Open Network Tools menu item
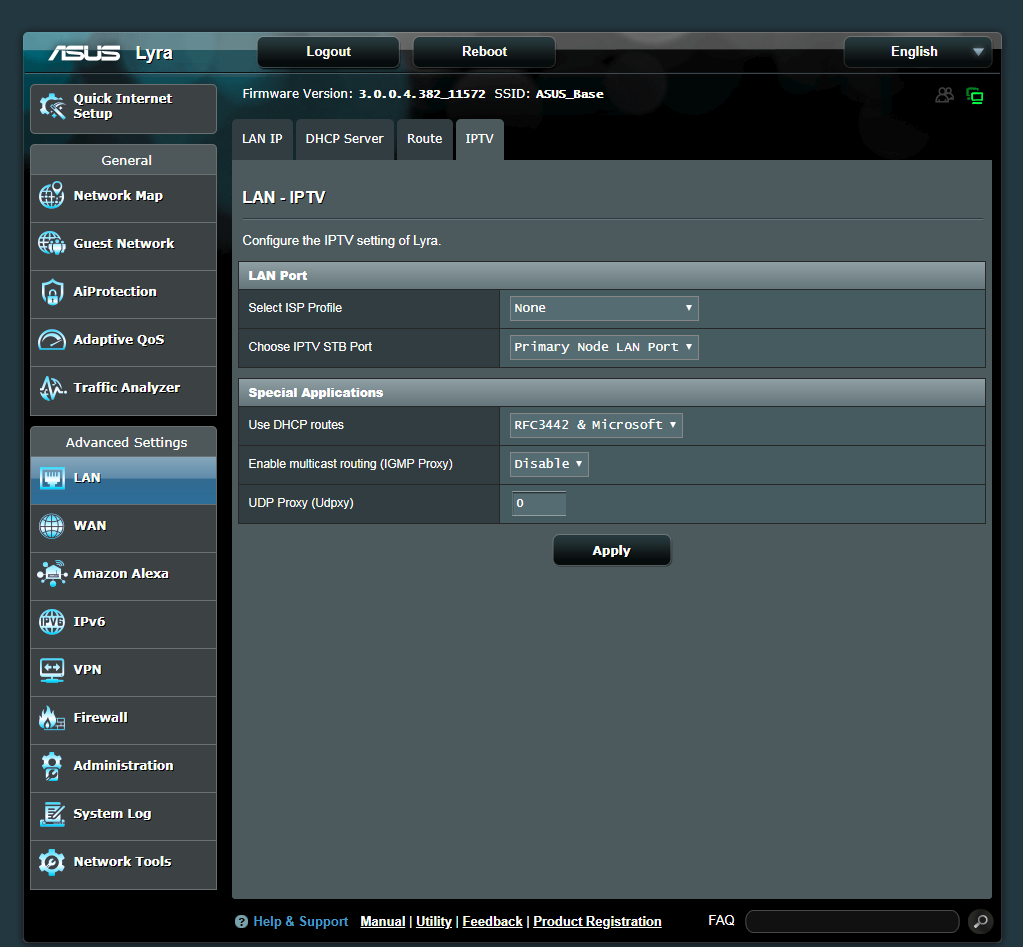 point(123,865)
